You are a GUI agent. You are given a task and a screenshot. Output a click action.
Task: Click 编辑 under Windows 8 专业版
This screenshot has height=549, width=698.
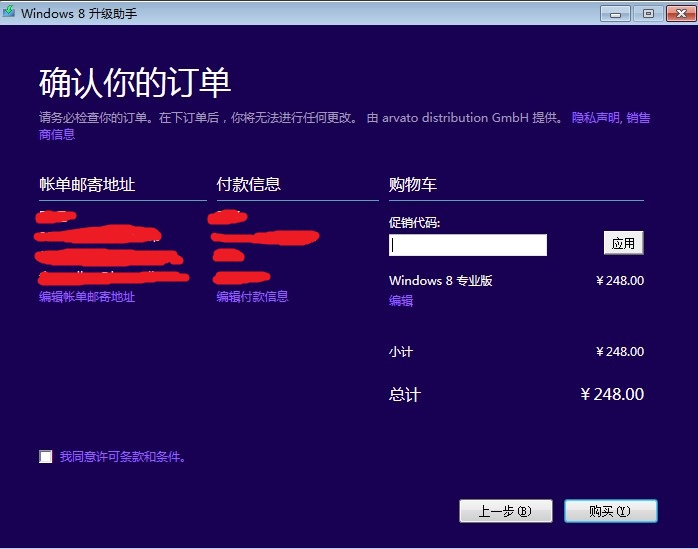tap(401, 301)
